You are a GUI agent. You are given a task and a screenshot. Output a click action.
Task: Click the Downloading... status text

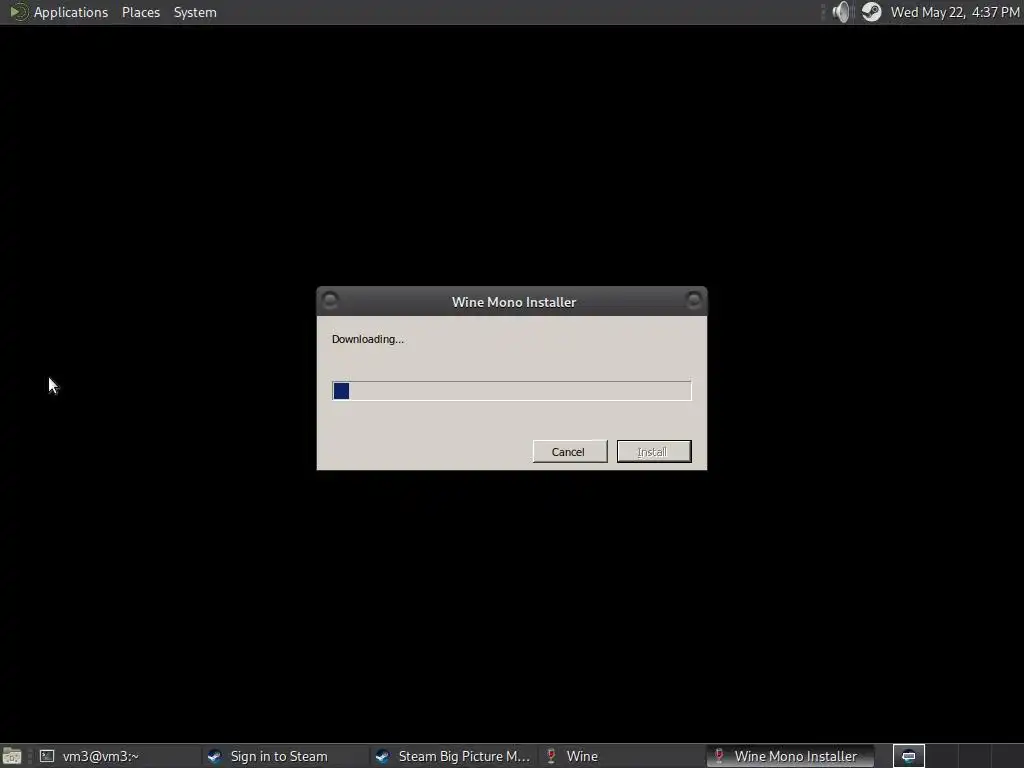tap(368, 339)
